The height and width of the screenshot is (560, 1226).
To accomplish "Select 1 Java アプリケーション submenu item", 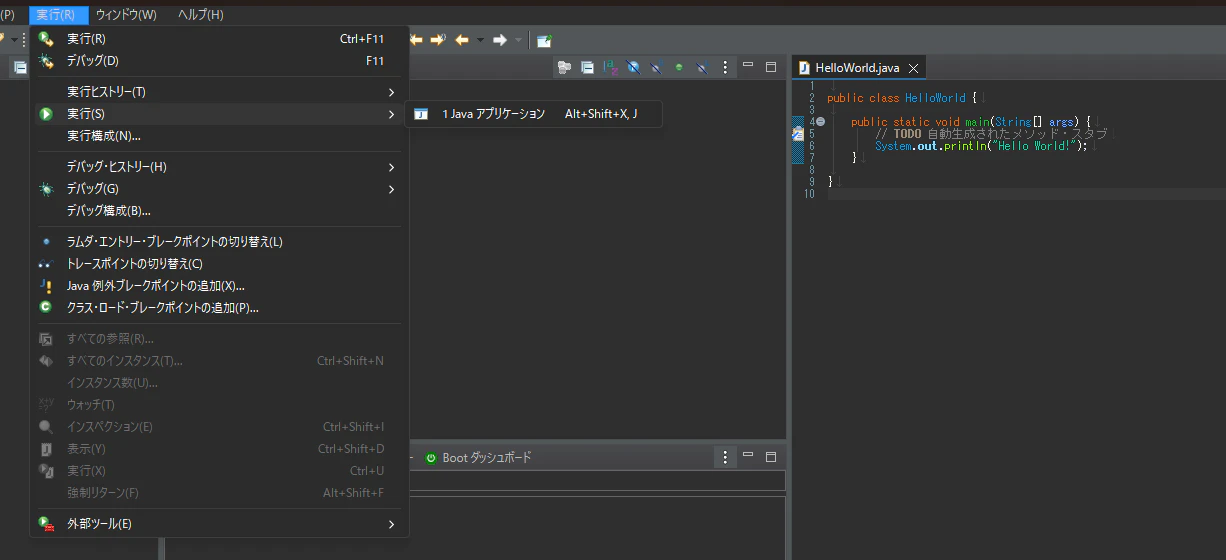I will pyautogui.click(x=533, y=114).
